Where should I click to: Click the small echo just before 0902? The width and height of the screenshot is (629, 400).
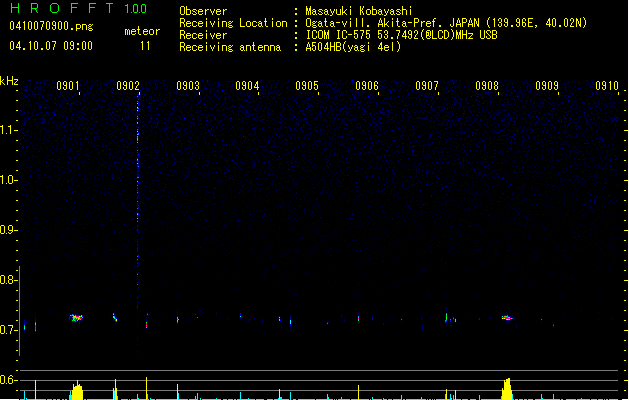(x=115, y=317)
